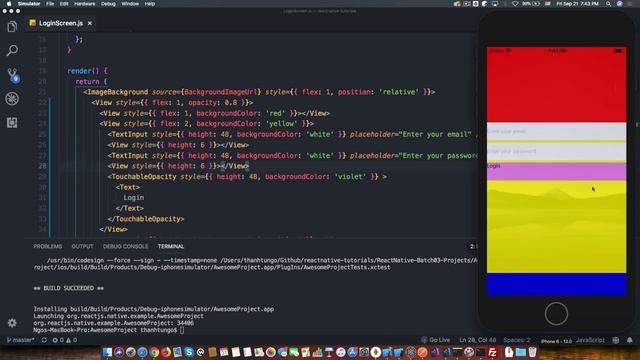This screenshot has height=360, width=640.
Task: Click the blue bar in the simulator app
Action: pyautogui.click(x=556, y=284)
